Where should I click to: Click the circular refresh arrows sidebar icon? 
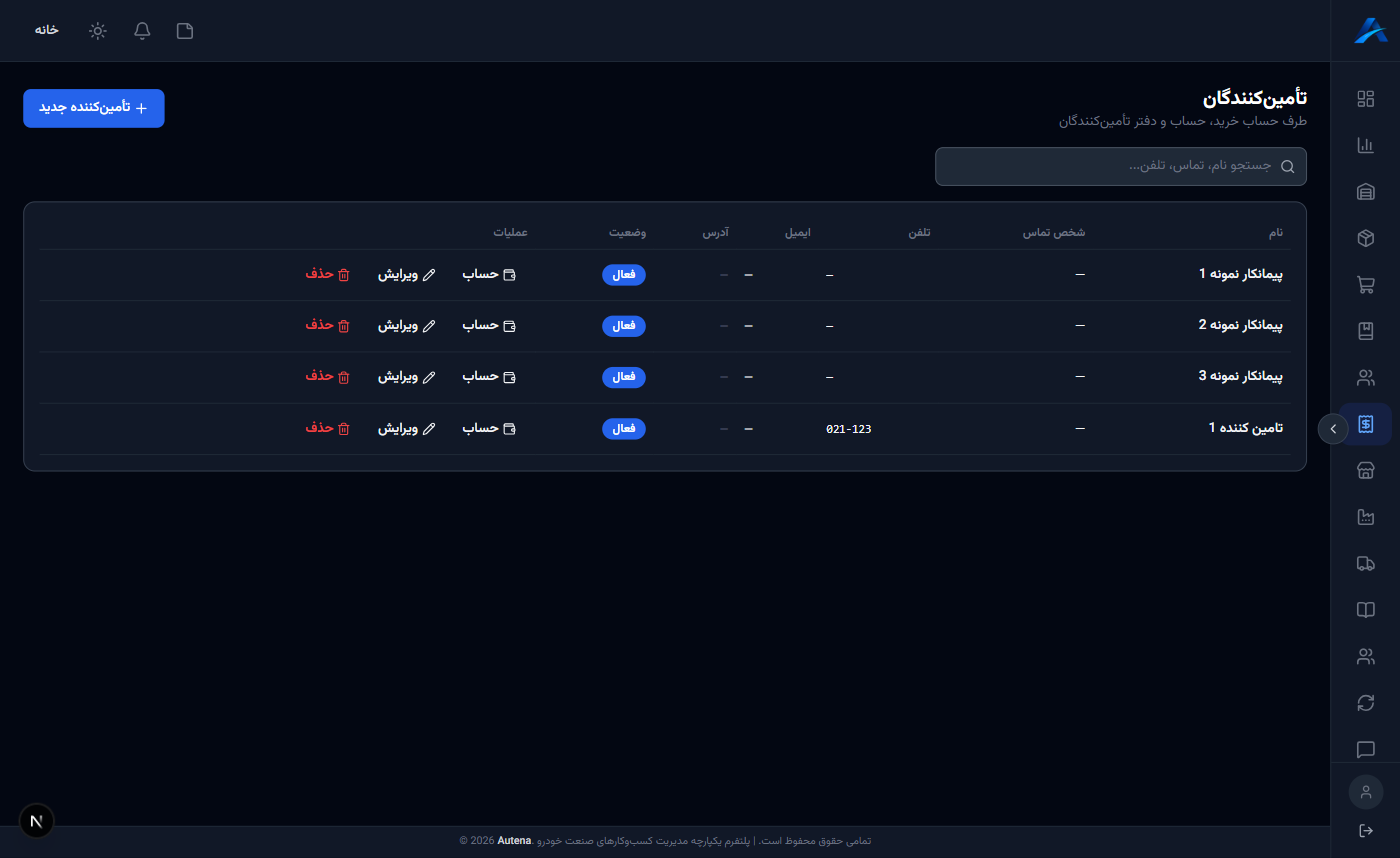click(1365, 703)
